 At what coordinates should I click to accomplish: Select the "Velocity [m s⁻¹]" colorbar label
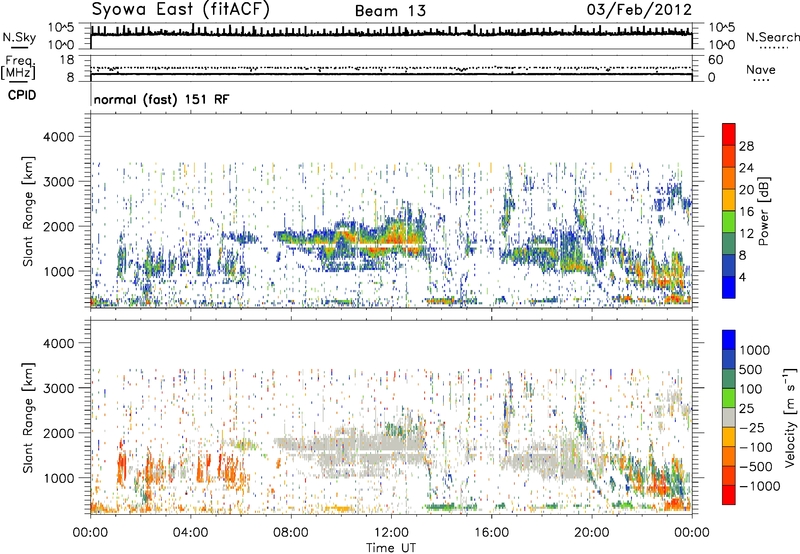[x=790, y=417]
